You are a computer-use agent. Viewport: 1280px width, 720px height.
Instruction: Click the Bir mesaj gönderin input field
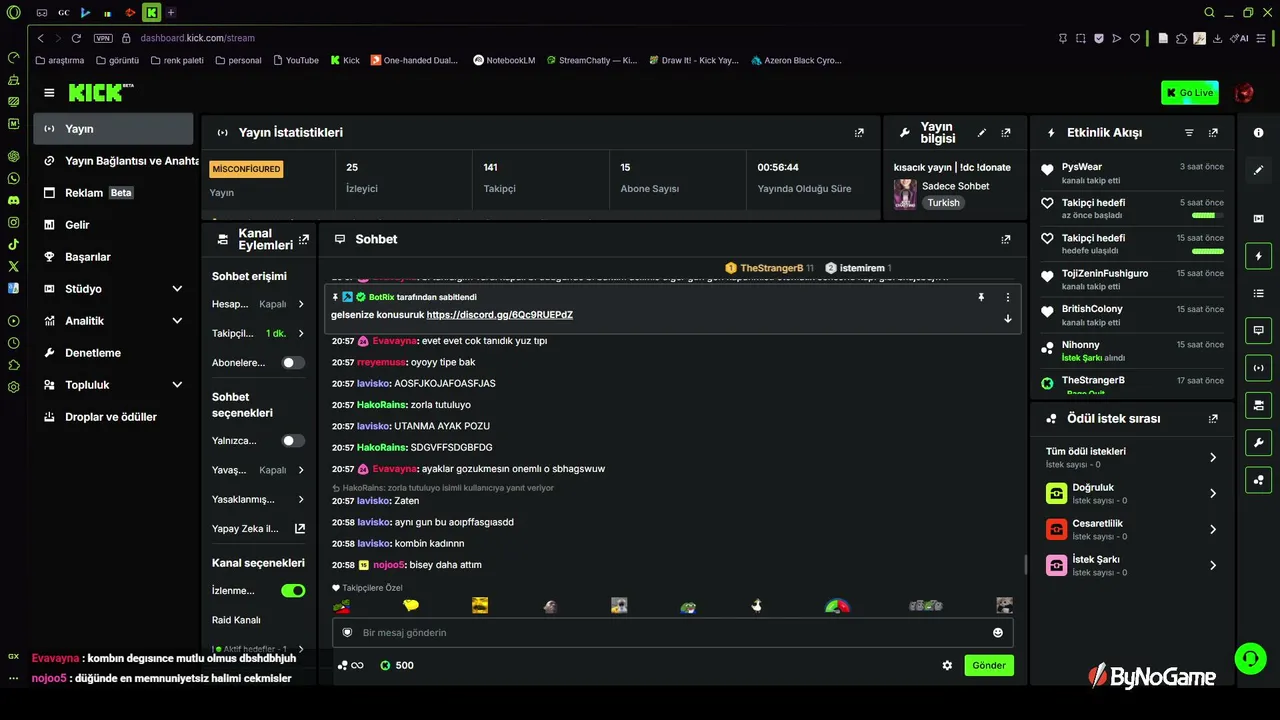point(673,632)
